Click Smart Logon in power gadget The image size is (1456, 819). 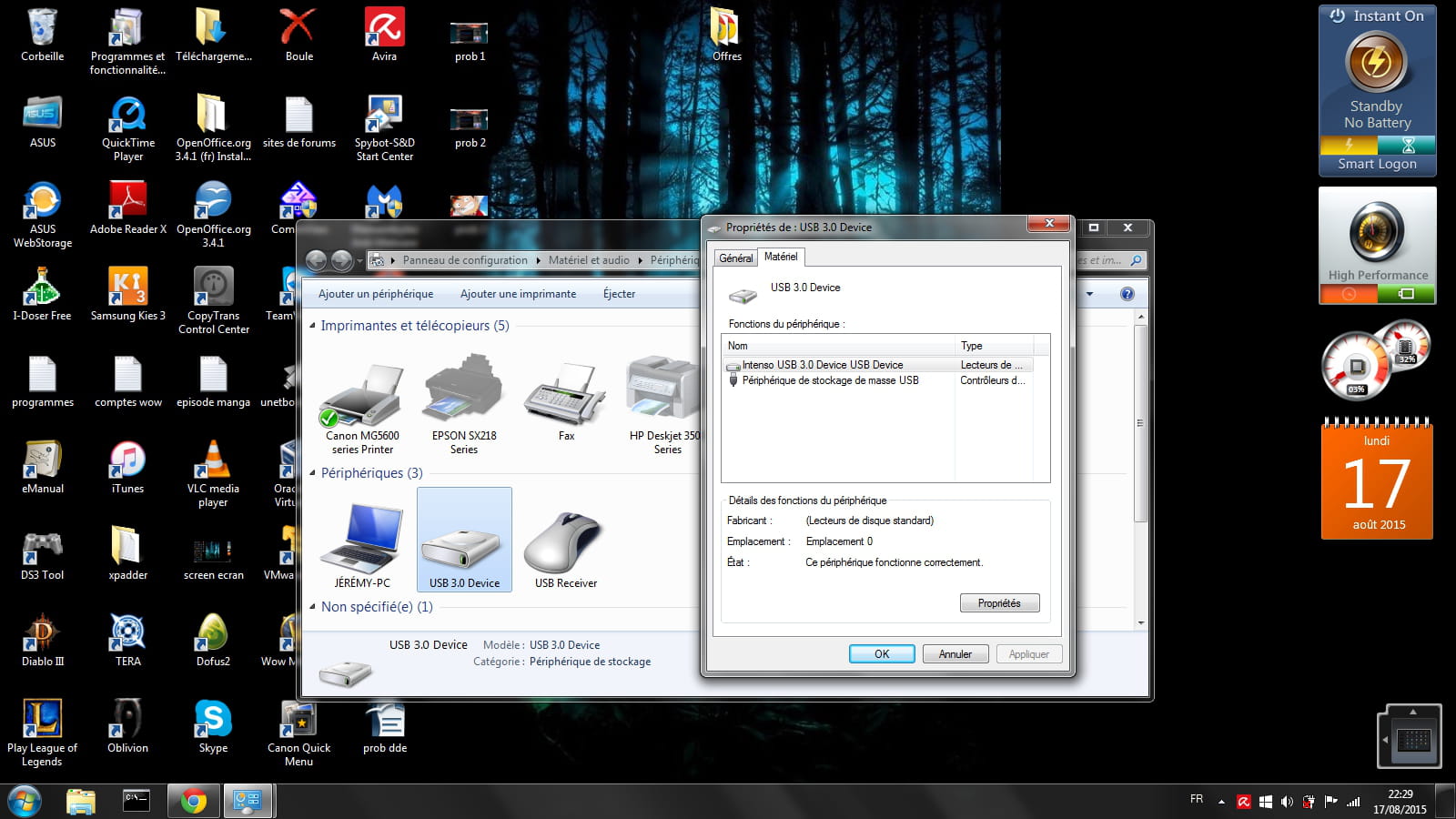pos(1377,164)
